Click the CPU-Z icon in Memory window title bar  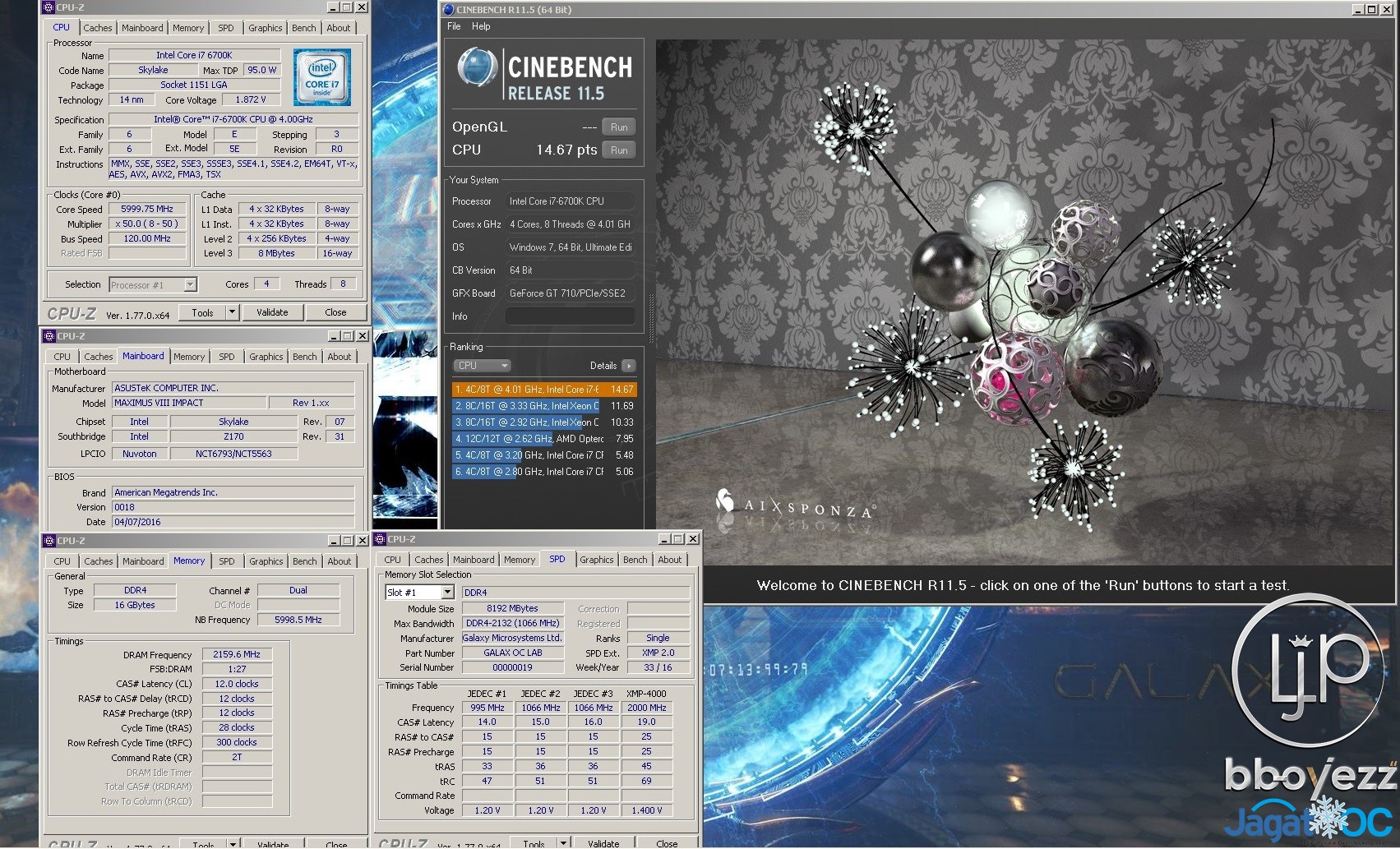click(x=49, y=541)
